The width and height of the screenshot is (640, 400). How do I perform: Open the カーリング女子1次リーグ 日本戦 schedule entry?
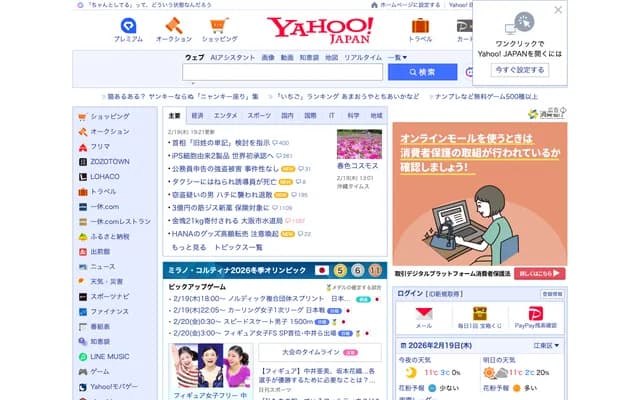pyautogui.click(x=249, y=310)
